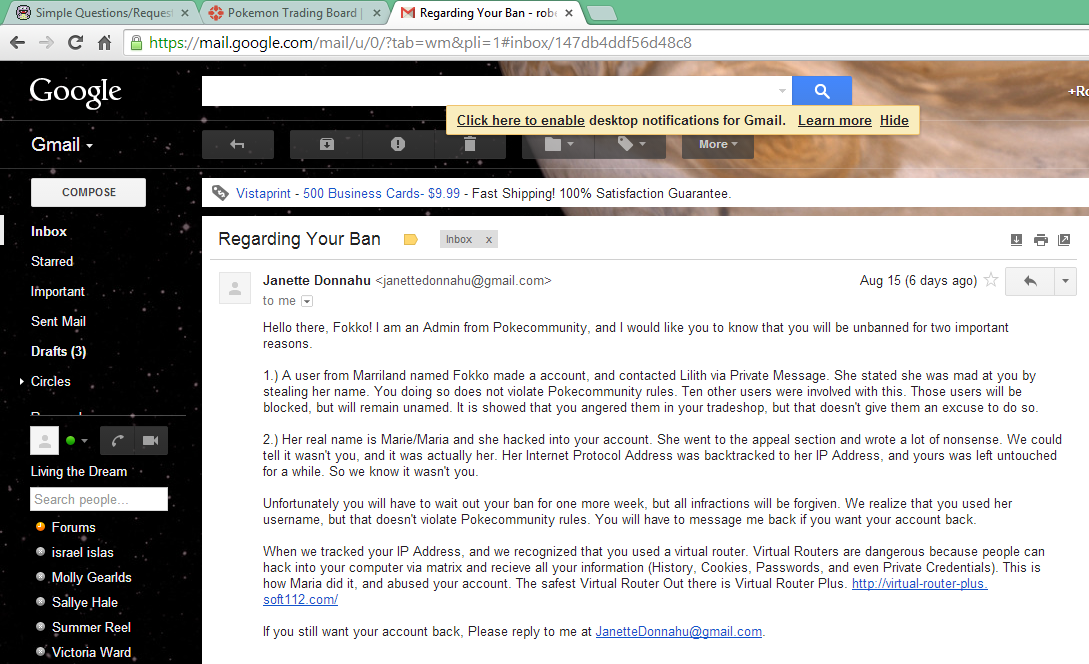The height and width of the screenshot is (664, 1089).
Task: Reply to the email with arrow button
Action: point(1030,281)
